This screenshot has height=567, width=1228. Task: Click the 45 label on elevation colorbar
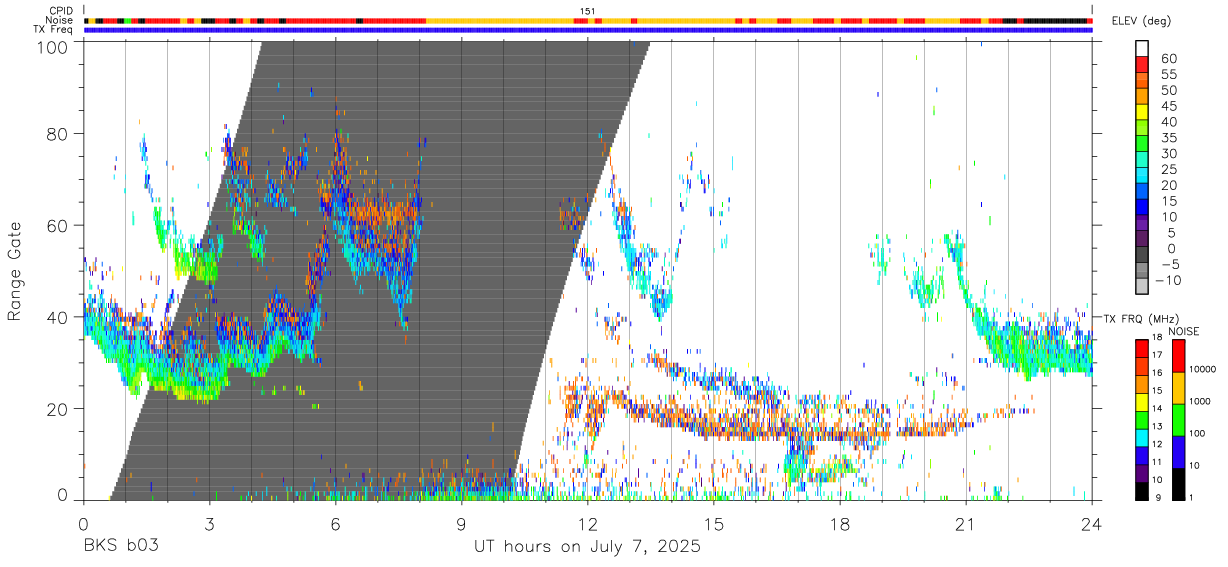click(1168, 106)
